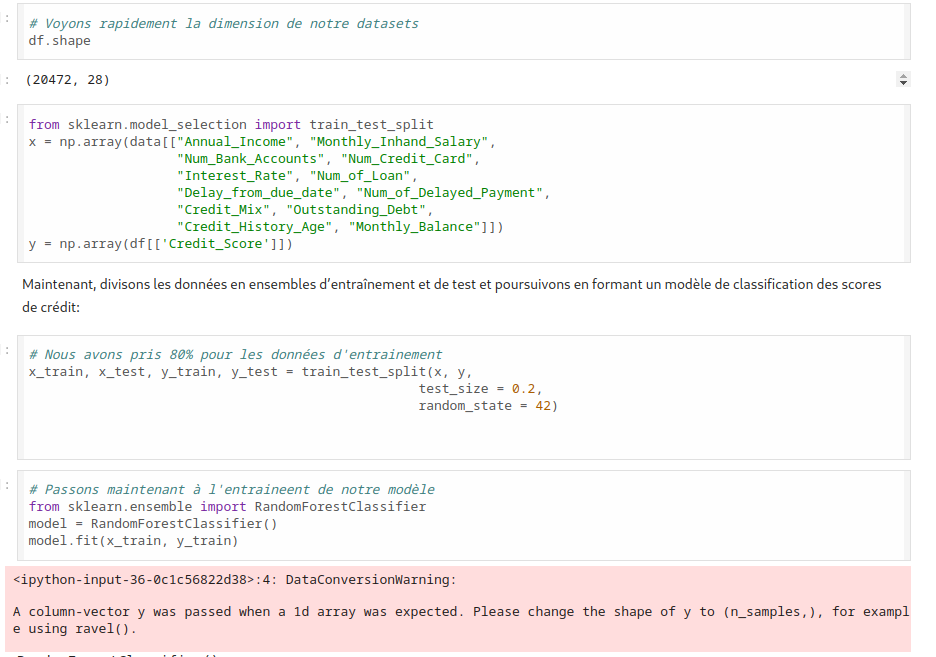Click the markdown paragraph starting with Maintenant
Screen dimensions: 936x657
[x=451, y=296]
